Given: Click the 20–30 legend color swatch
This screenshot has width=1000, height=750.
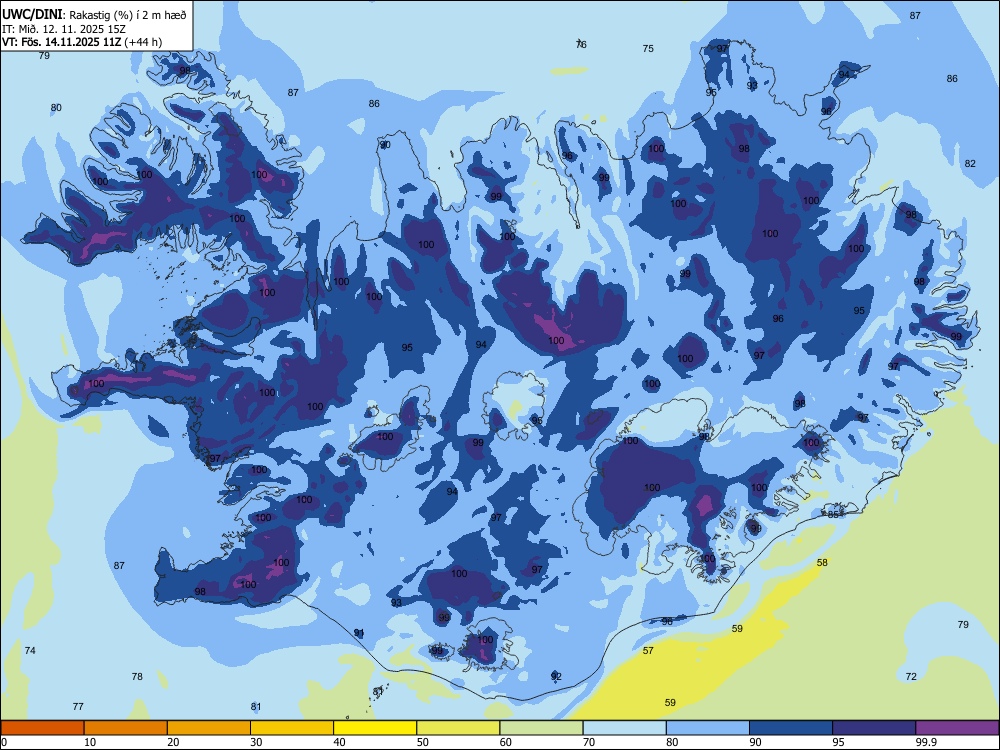Looking at the screenshot, I should point(209,728).
